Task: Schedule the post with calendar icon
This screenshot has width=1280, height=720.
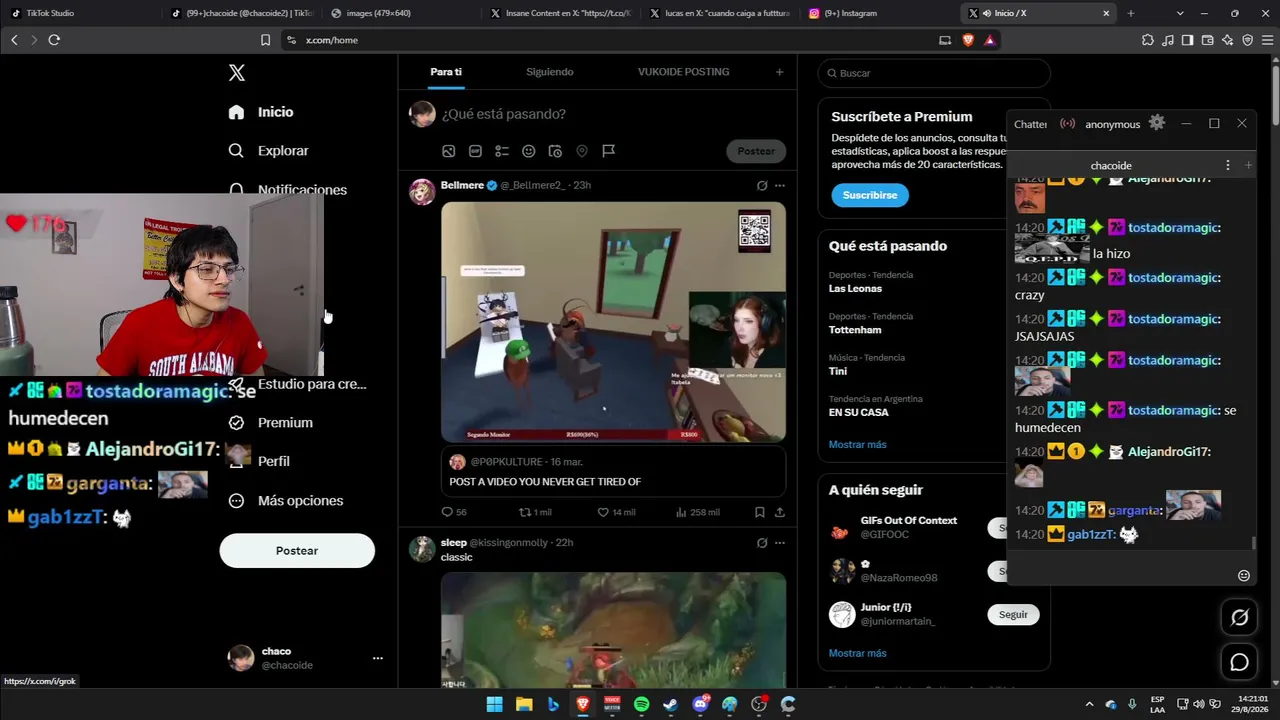Action: pos(555,151)
